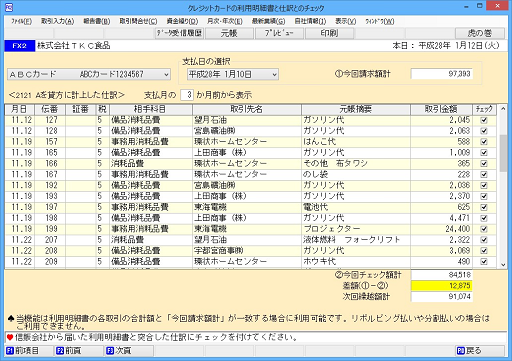Open the 表示(V) menu

click(x=345, y=21)
